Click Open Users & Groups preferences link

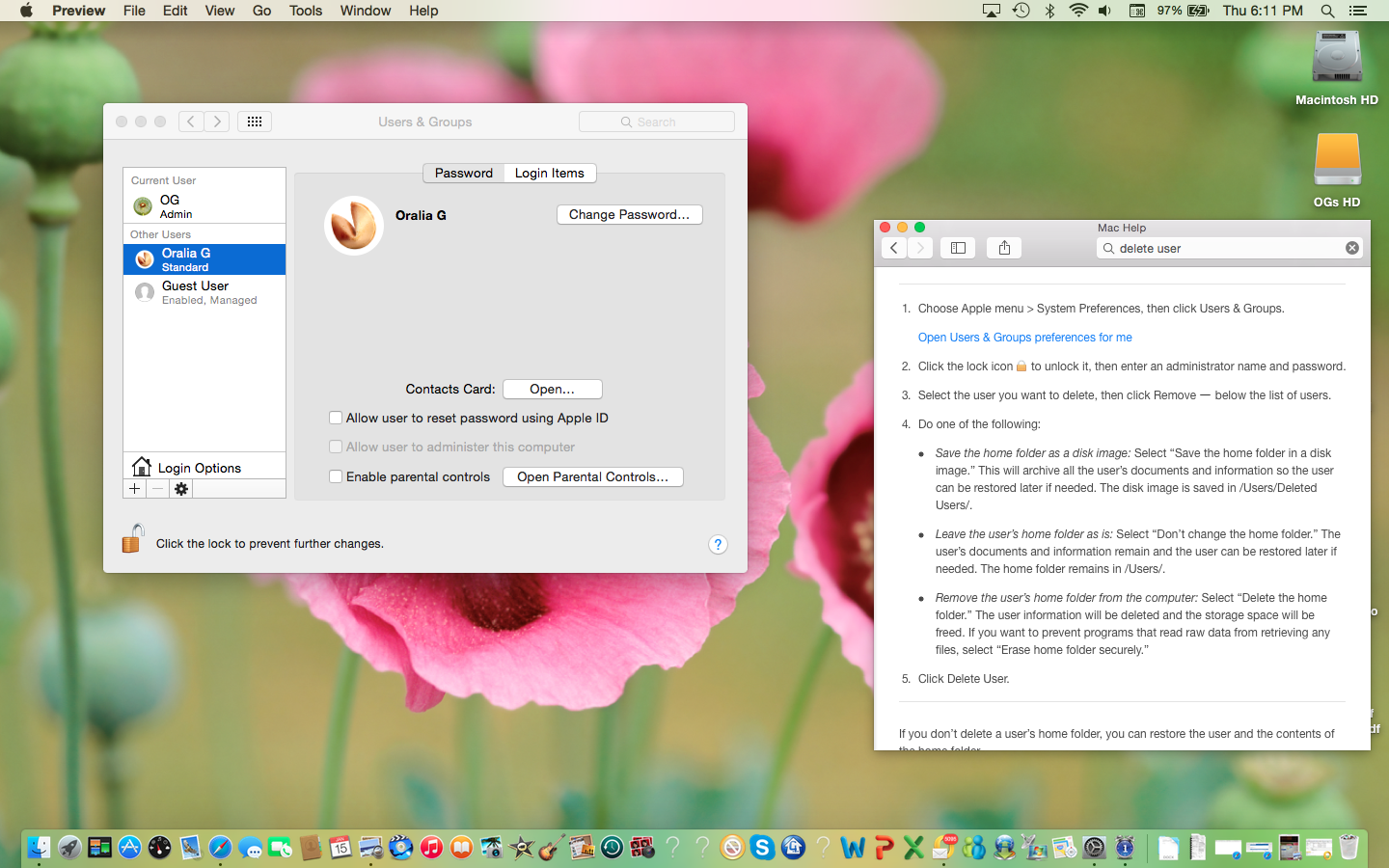coord(1025,338)
